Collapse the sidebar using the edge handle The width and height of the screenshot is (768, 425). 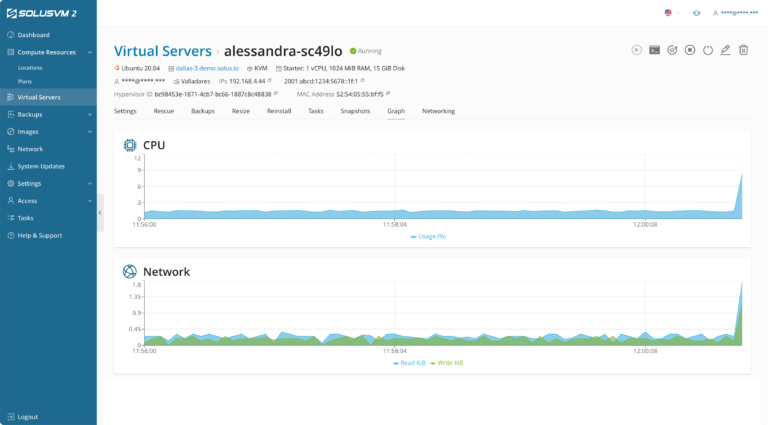[x=100, y=212]
